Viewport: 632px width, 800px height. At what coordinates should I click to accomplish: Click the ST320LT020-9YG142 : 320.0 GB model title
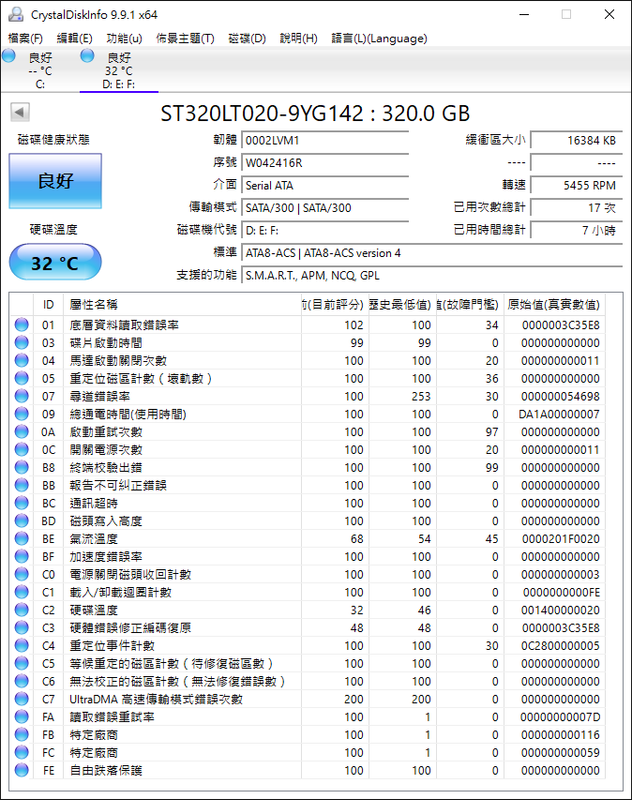click(x=315, y=113)
